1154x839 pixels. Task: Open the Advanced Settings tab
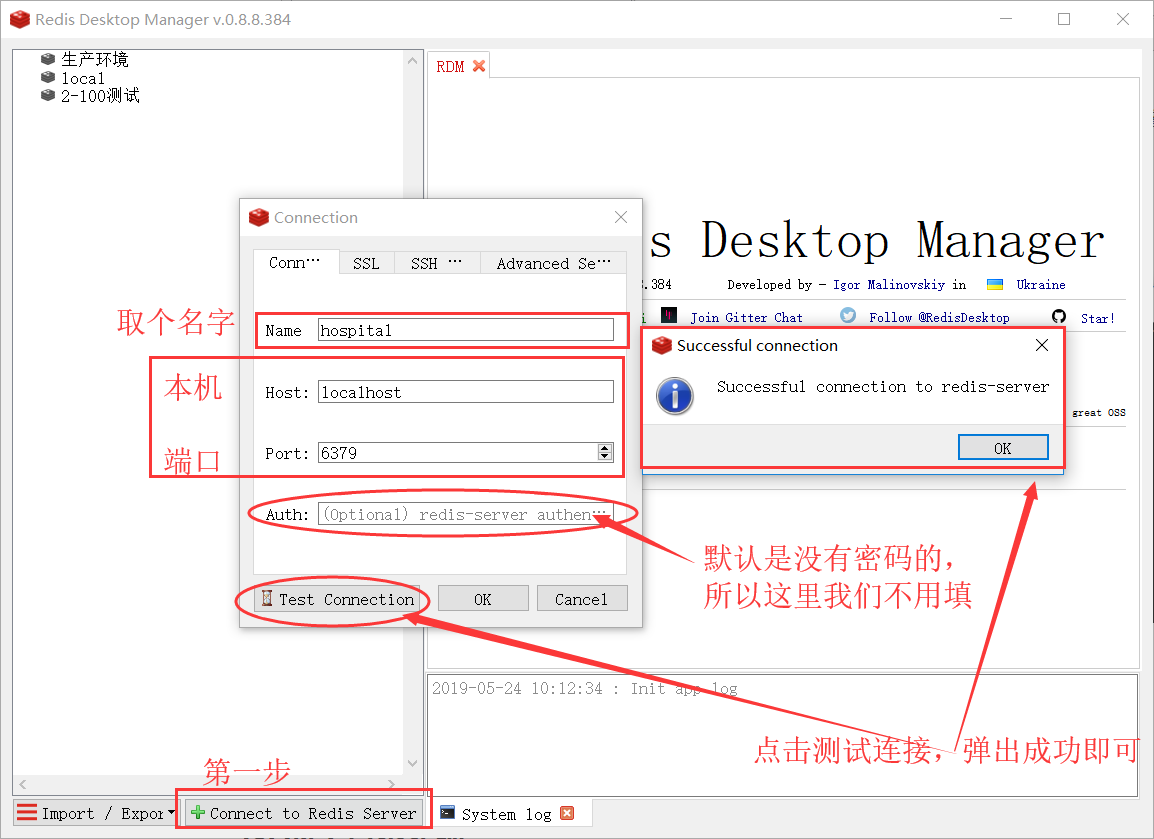[x=553, y=263]
